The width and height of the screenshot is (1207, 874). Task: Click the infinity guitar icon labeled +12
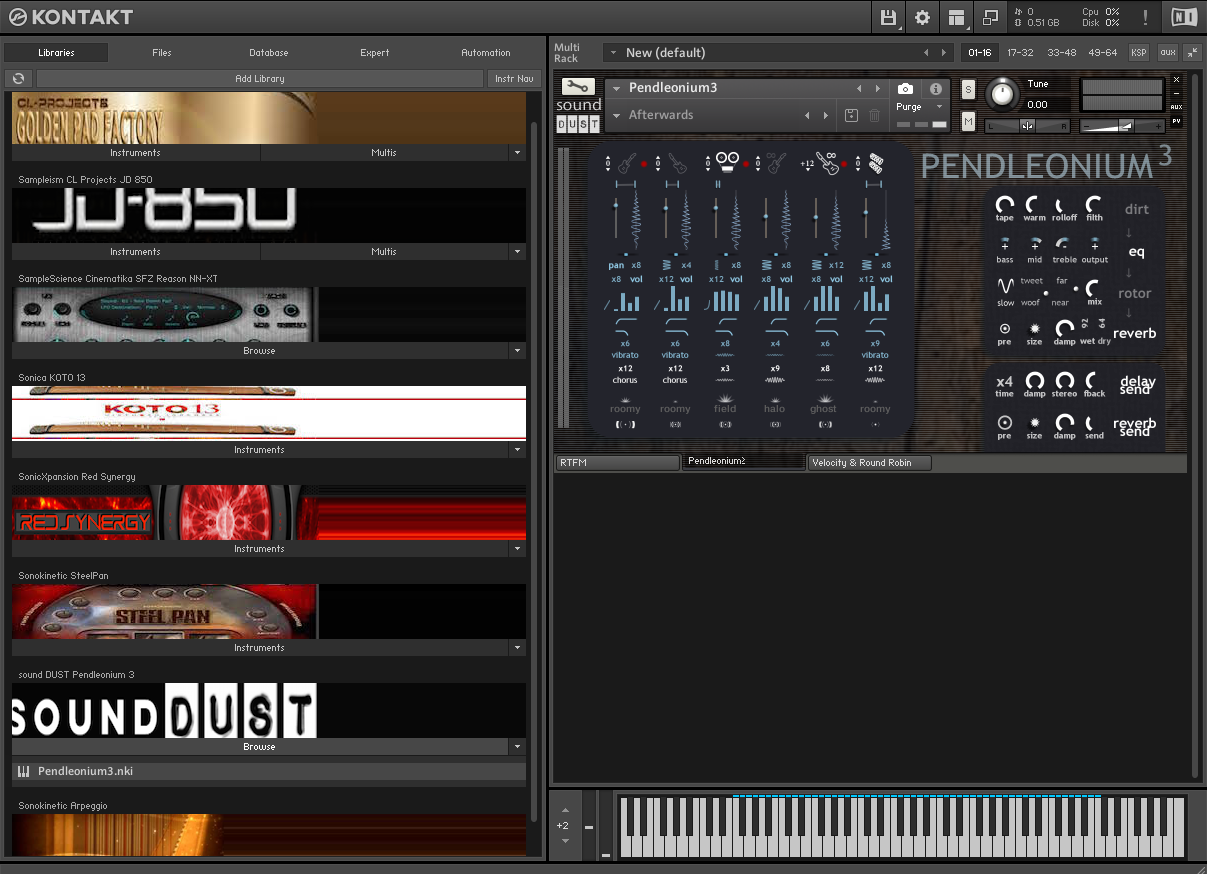[827, 163]
